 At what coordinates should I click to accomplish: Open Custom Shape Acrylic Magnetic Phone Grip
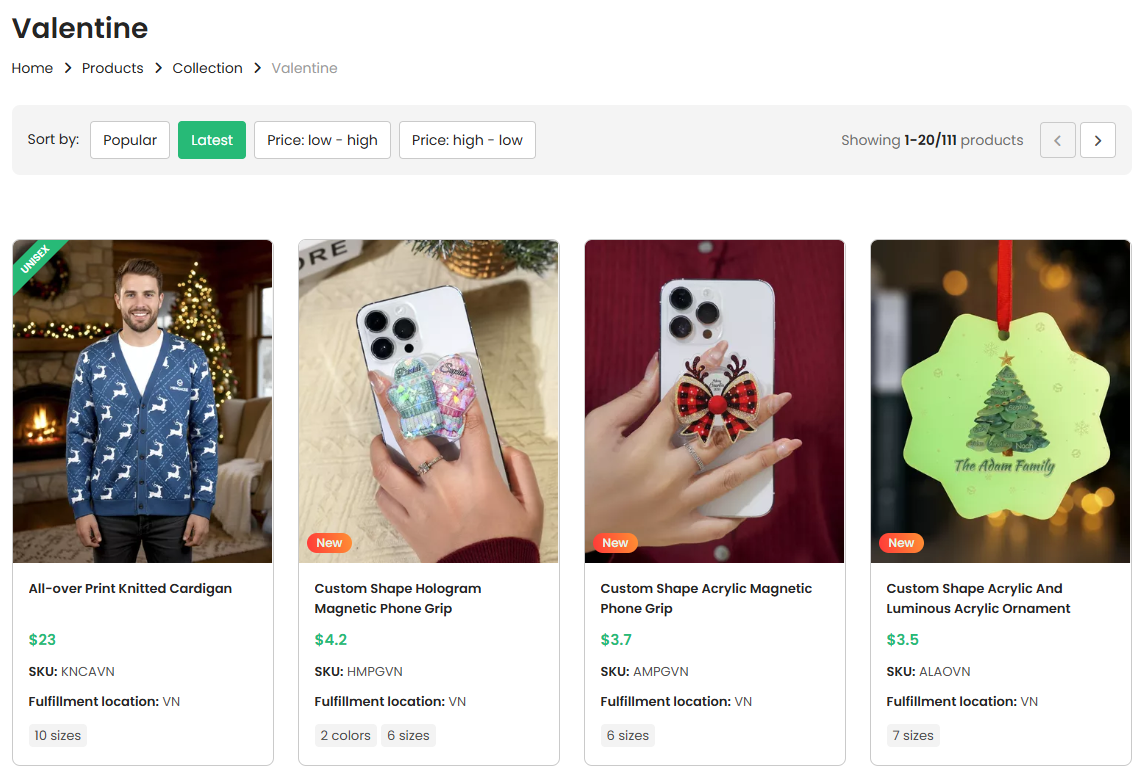[x=706, y=598]
